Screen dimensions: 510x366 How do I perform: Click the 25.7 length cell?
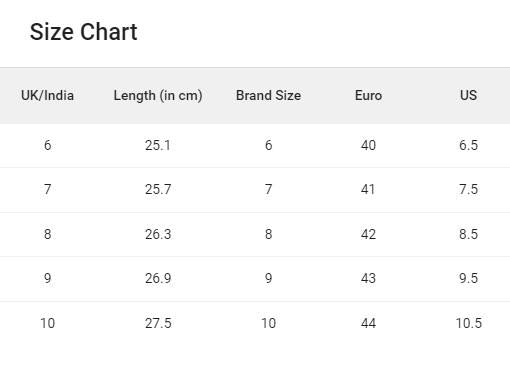point(158,189)
